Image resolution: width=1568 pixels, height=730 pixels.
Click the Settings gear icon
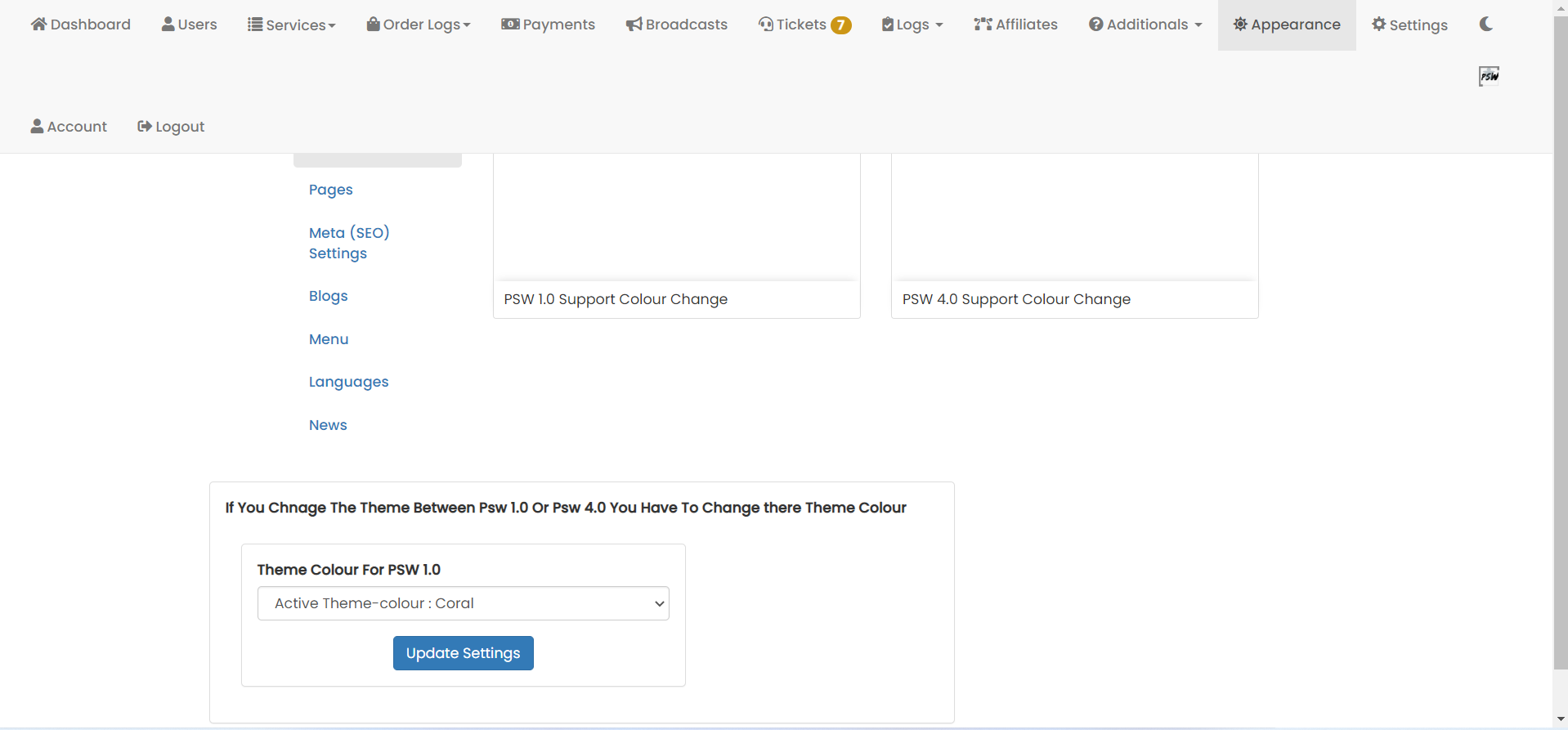(x=1379, y=24)
